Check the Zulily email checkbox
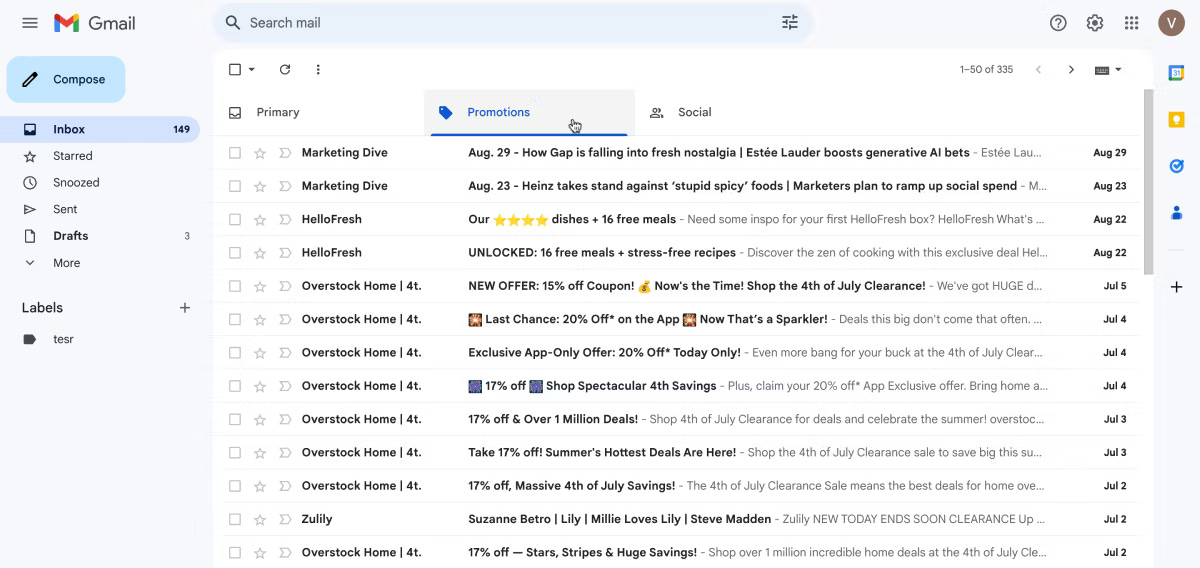This screenshot has height=568, width=1200. pyautogui.click(x=235, y=519)
